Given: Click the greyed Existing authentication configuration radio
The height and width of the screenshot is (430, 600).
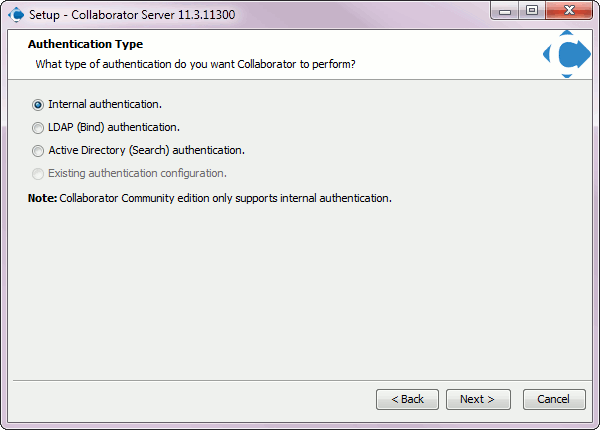Looking at the screenshot, I should point(38,174).
